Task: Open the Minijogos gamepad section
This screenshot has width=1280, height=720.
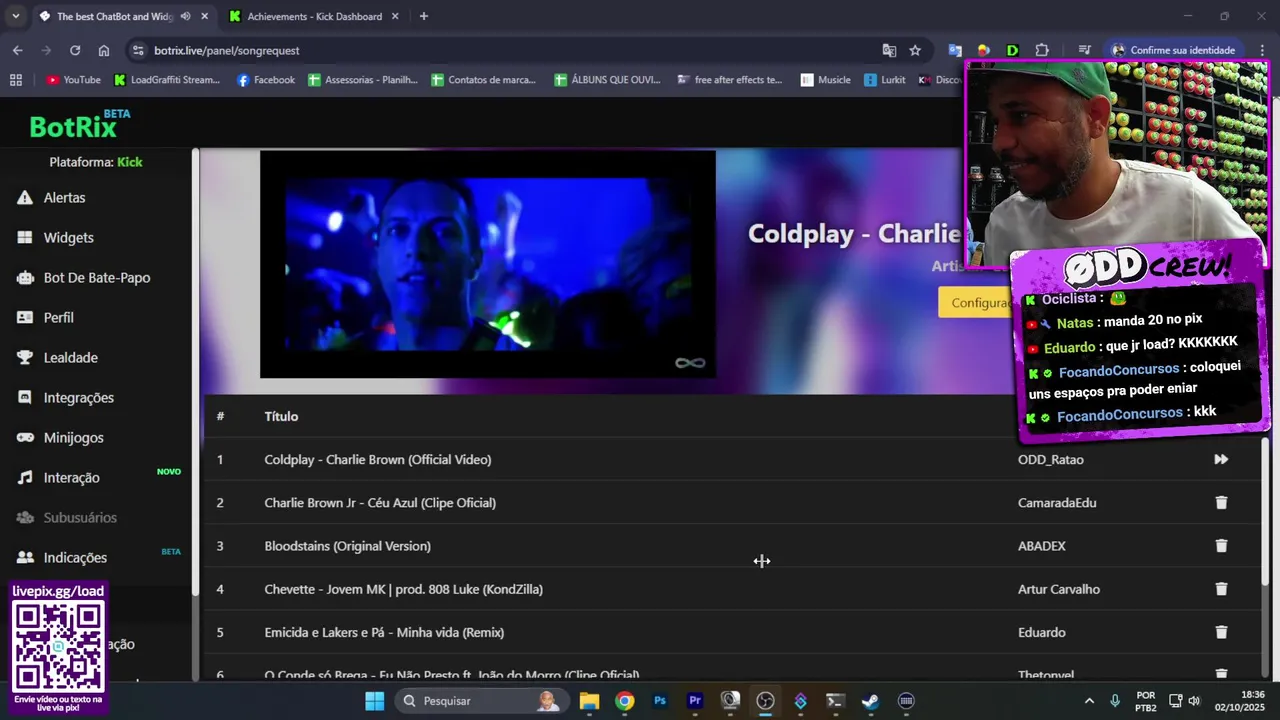Action: click(x=73, y=438)
